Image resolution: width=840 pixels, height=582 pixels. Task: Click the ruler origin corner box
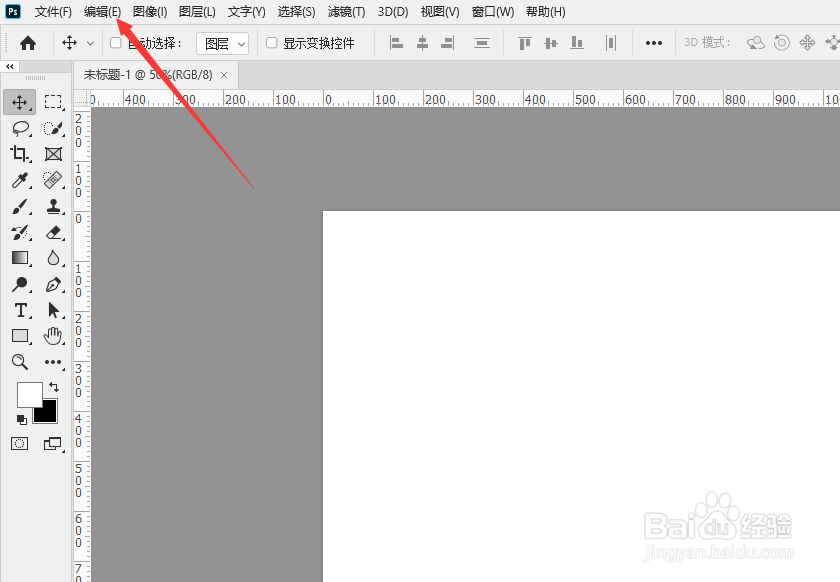(81, 98)
